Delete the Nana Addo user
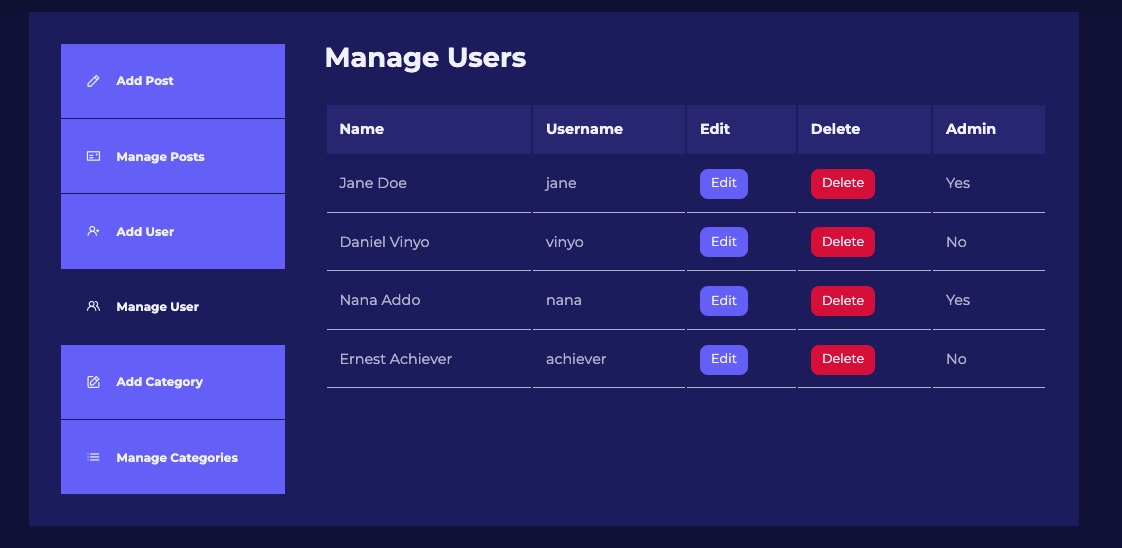The image size is (1122, 548). (x=842, y=300)
